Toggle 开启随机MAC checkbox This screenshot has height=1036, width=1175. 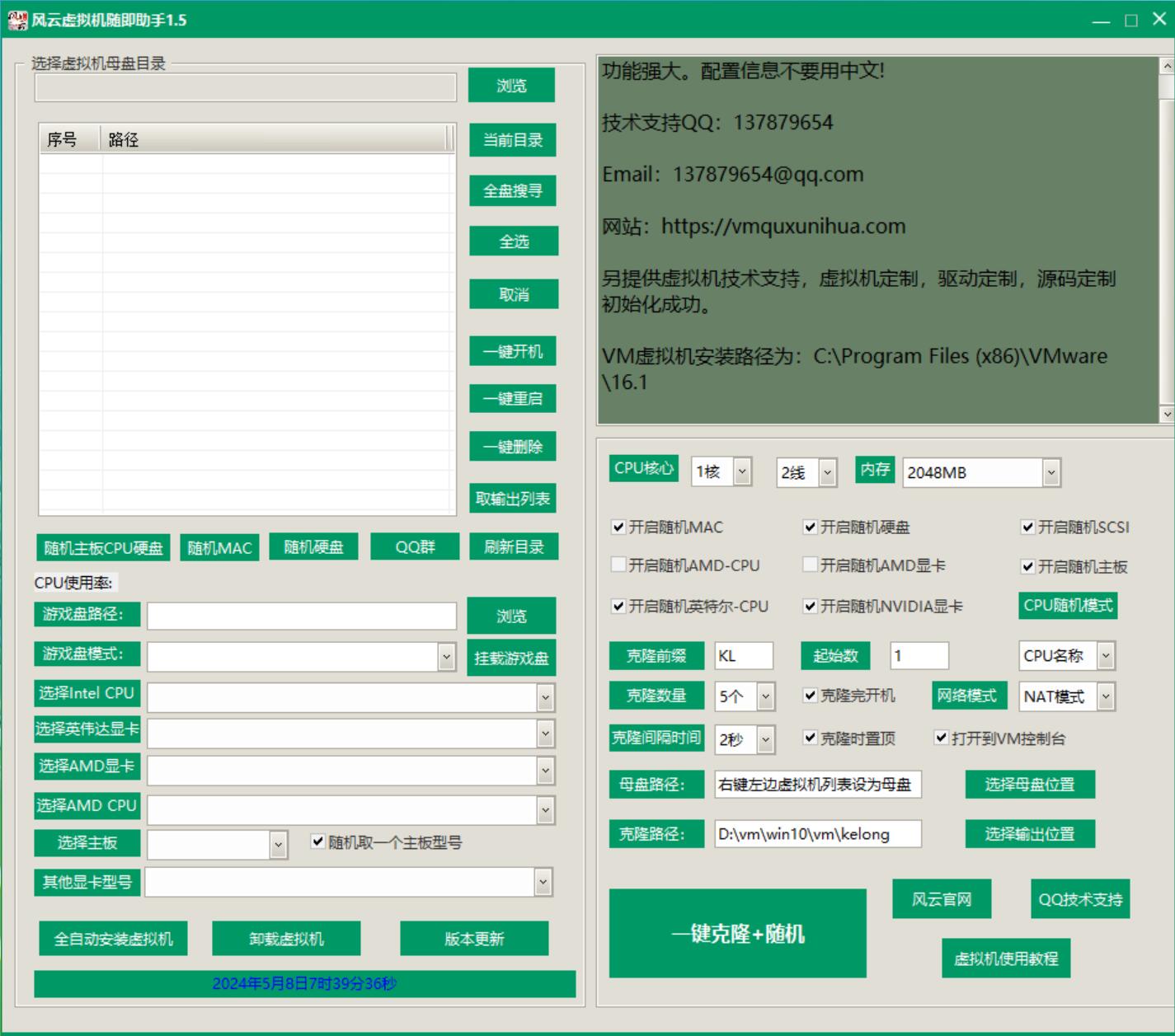618,527
